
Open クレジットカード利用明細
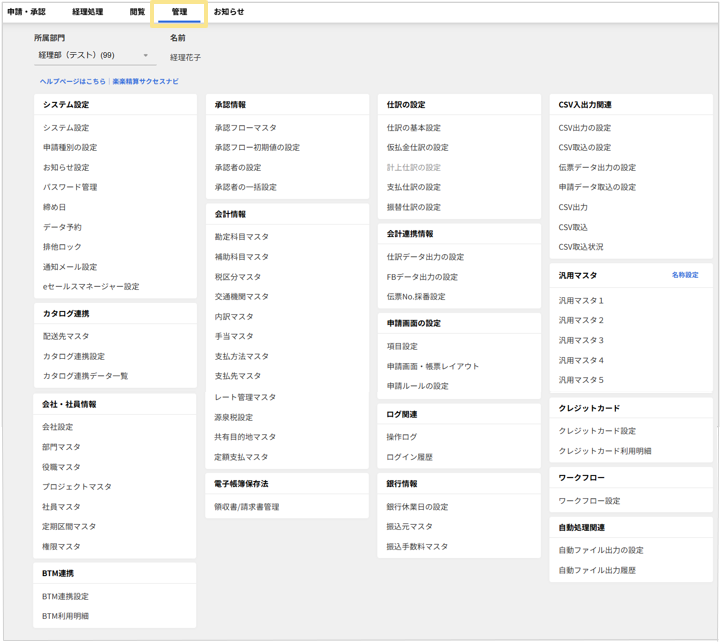tap(604, 451)
